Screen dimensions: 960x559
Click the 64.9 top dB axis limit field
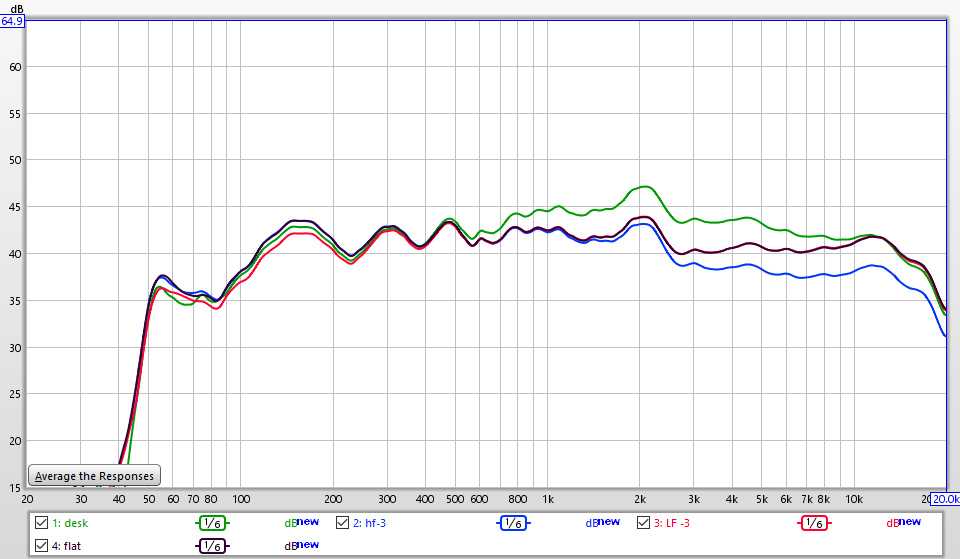point(12,20)
